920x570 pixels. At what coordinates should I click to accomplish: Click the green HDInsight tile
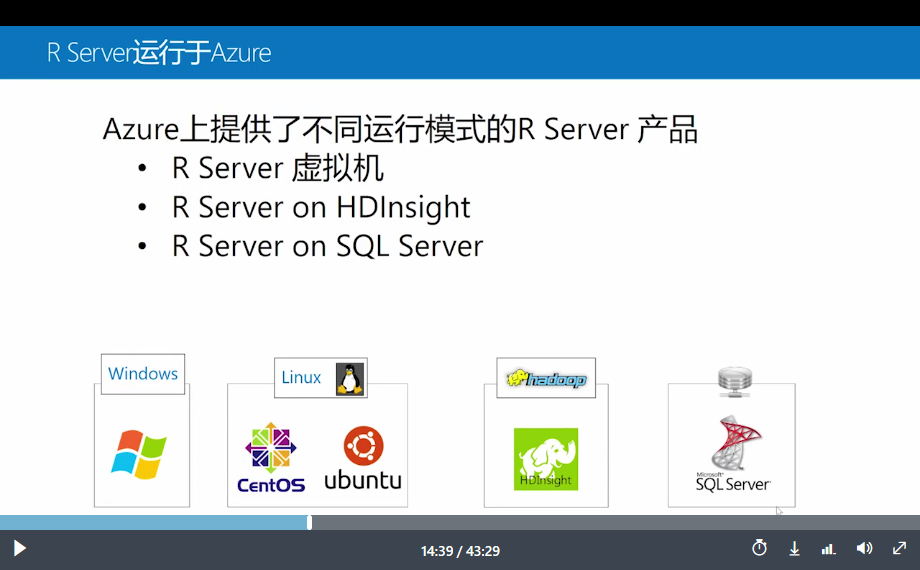click(546, 459)
